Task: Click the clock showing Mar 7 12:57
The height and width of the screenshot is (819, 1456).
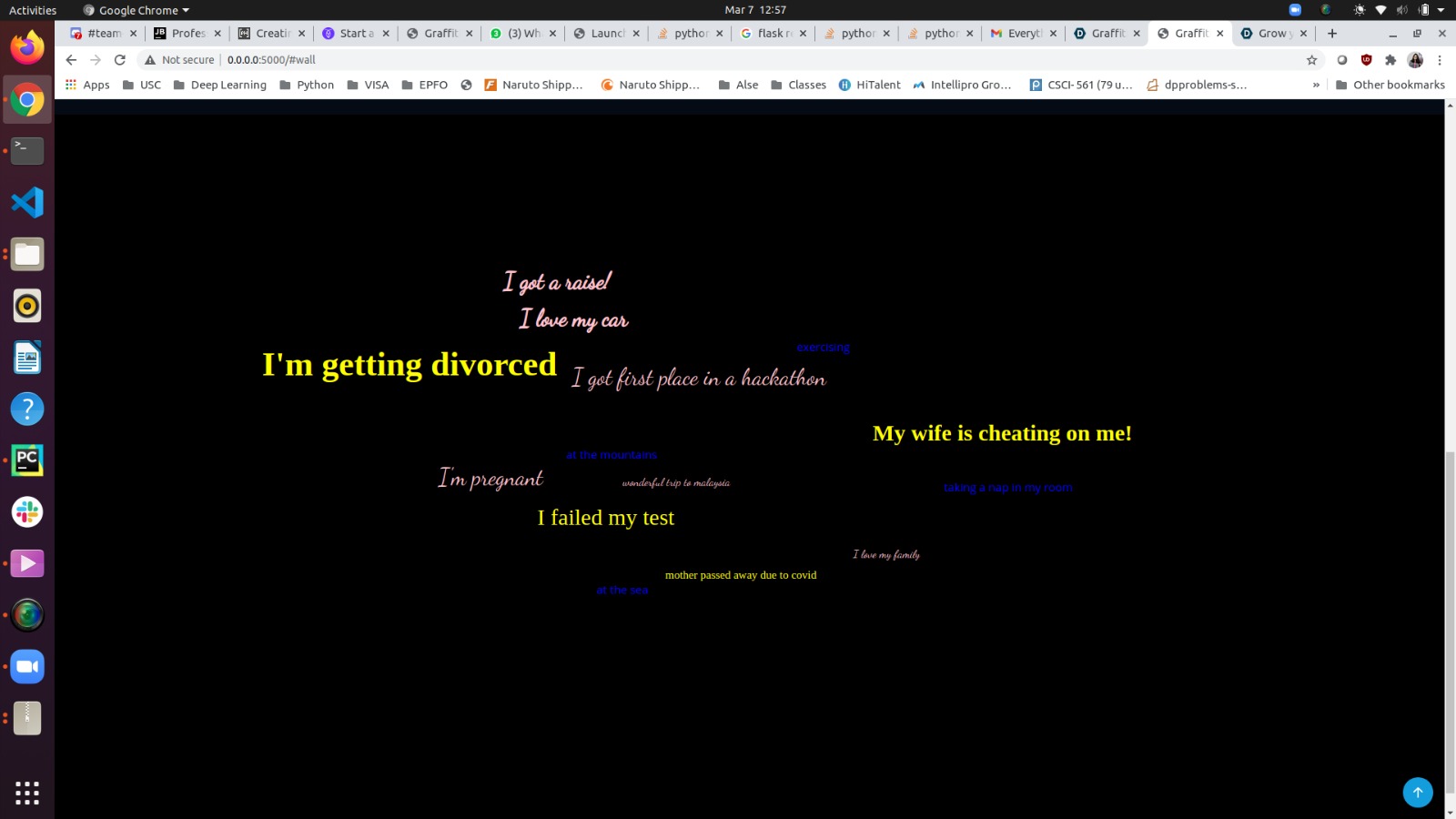Action: pos(755,10)
